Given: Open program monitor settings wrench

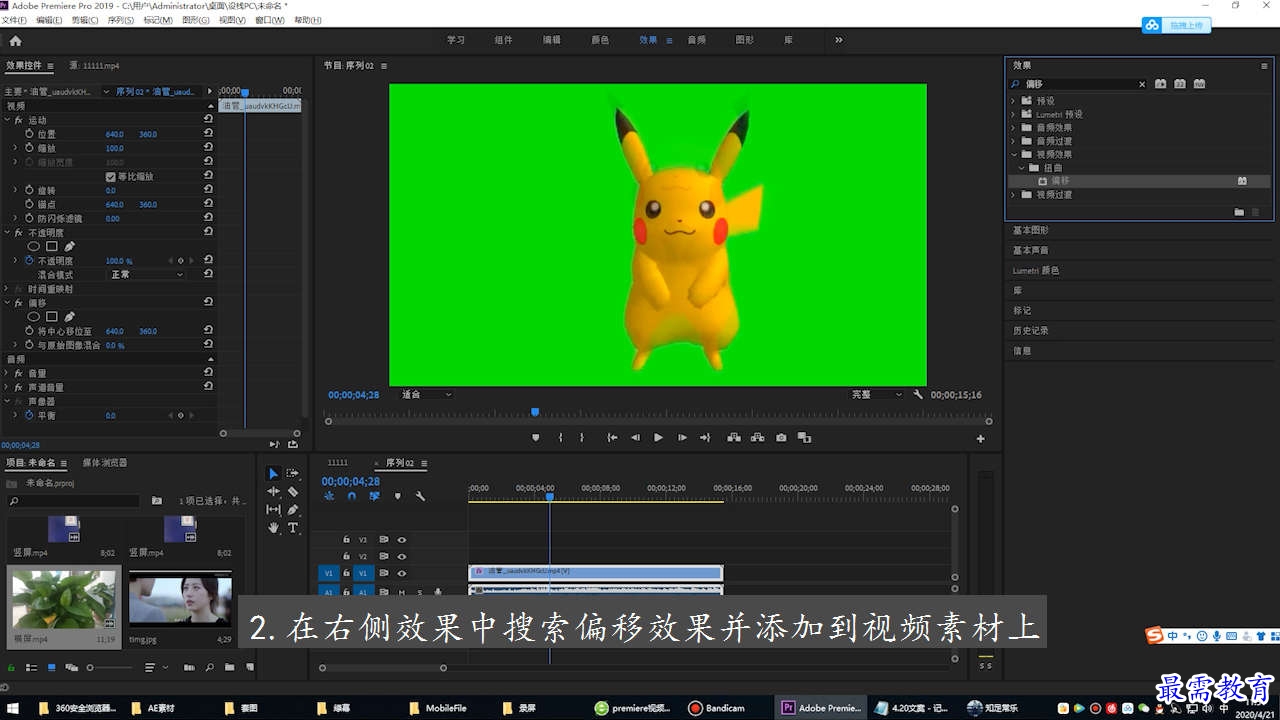Looking at the screenshot, I should click(918, 395).
